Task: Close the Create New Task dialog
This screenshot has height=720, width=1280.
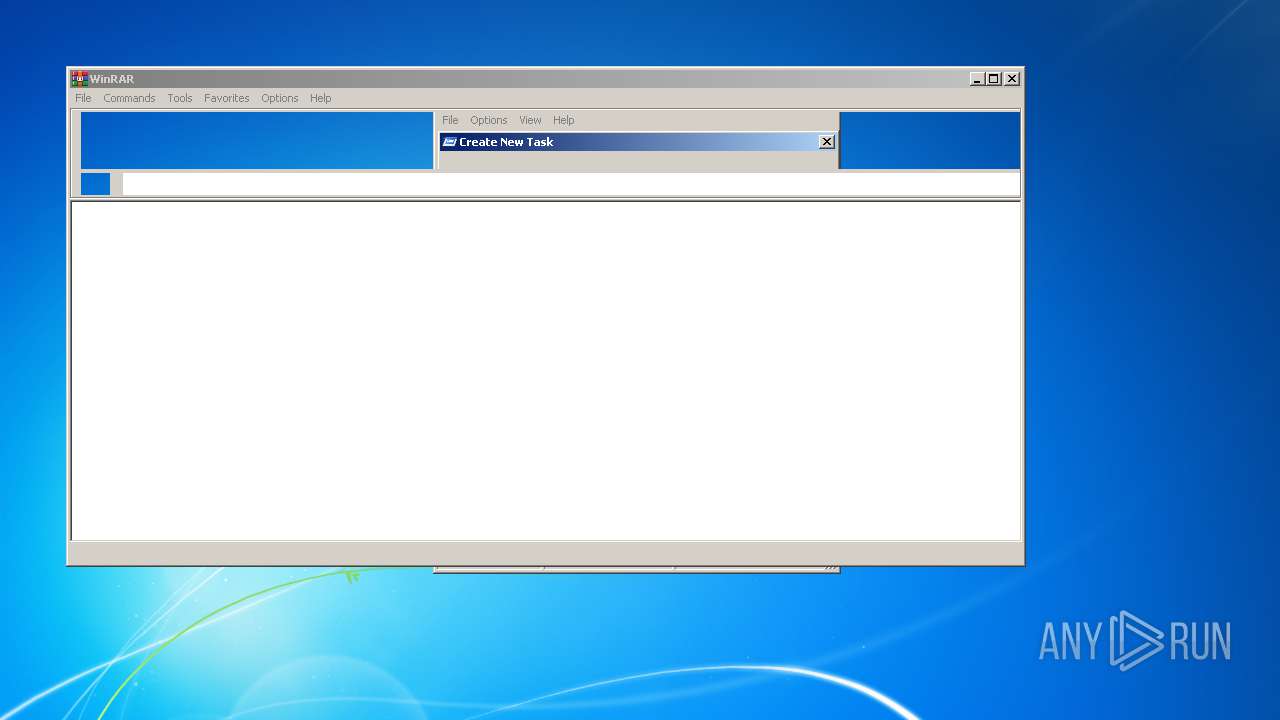Action: [x=827, y=142]
